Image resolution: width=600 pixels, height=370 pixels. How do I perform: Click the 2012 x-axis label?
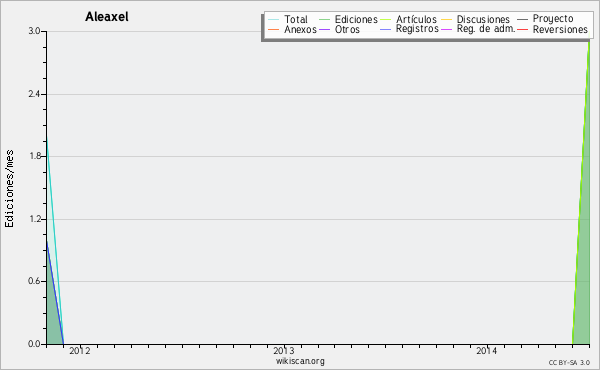pyautogui.click(x=80, y=351)
